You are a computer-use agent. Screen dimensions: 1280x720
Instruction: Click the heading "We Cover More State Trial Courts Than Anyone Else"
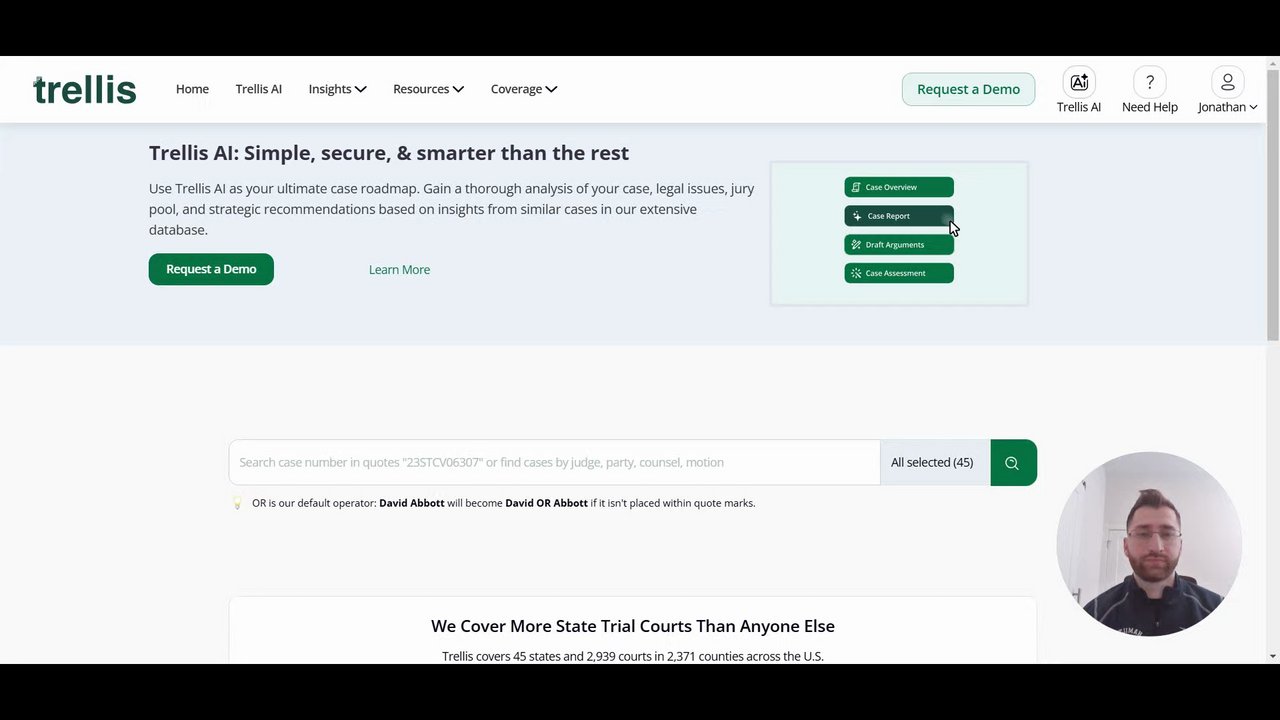633,626
